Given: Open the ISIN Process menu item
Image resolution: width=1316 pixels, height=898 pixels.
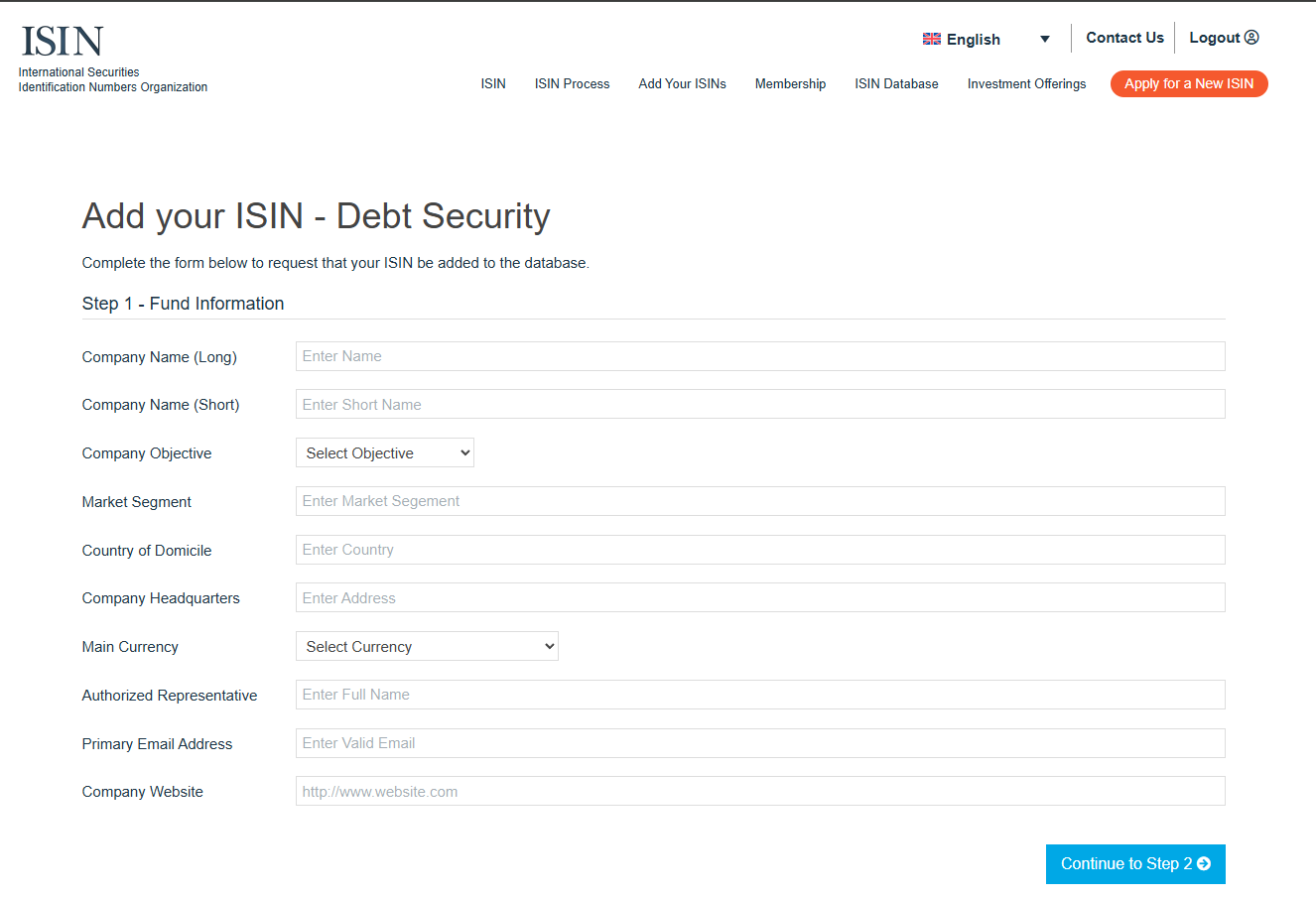Looking at the screenshot, I should point(573,84).
